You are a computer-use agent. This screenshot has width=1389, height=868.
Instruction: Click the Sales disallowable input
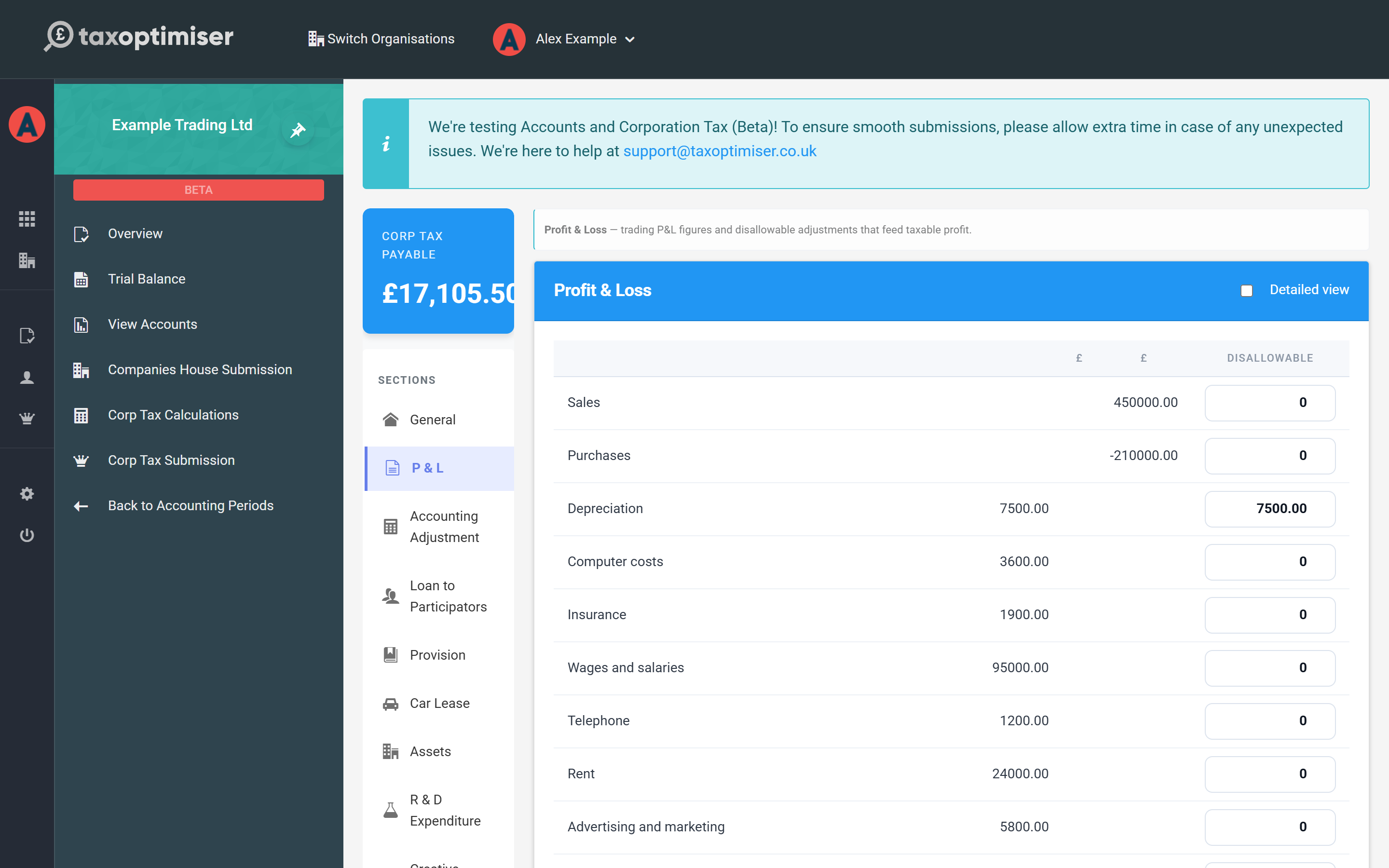pyautogui.click(x=1270, y=403)
